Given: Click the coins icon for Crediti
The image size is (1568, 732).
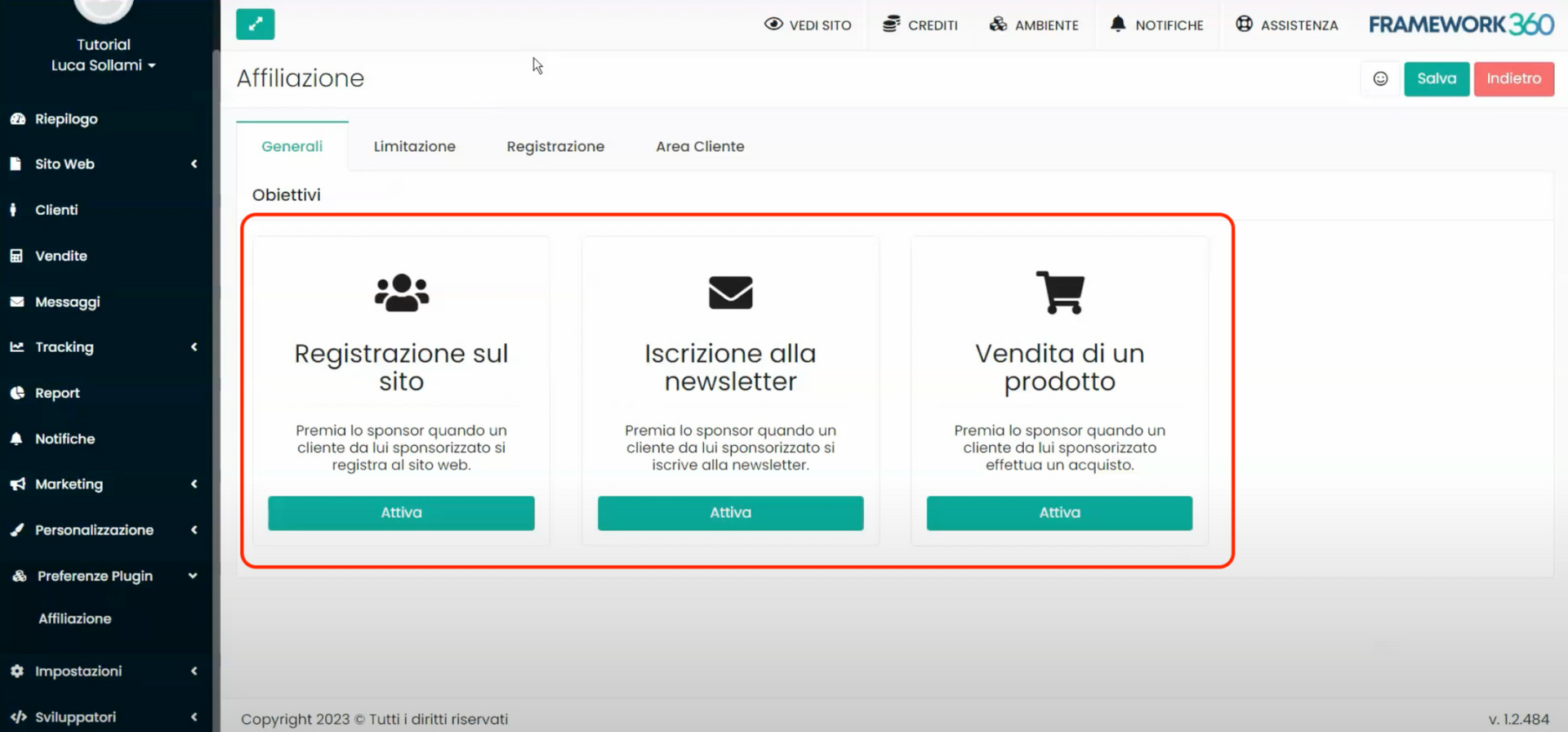Looking at the screenshot, I should [891, 25].
